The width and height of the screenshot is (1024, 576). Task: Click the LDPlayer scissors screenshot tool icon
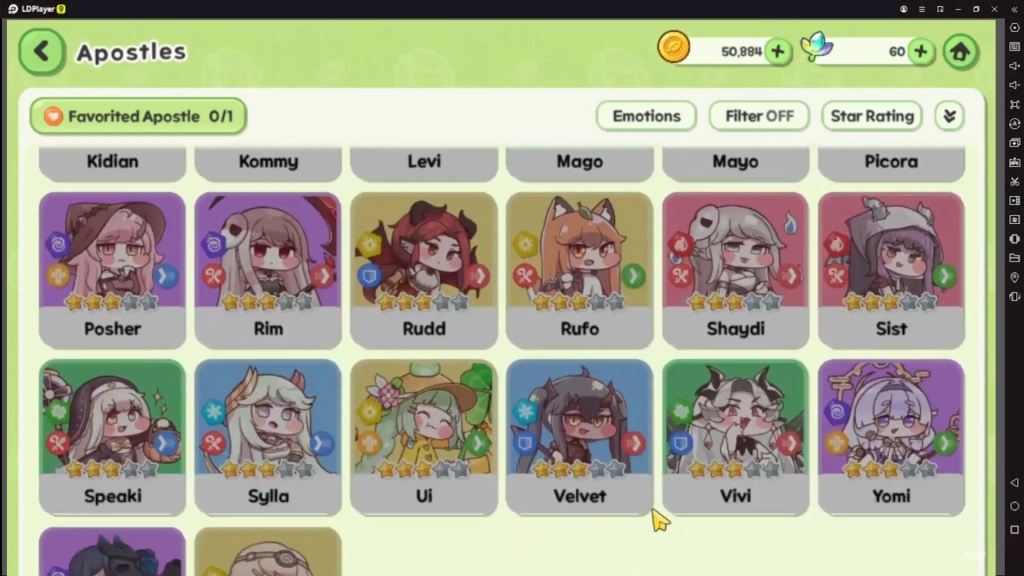click(1014, 182)
